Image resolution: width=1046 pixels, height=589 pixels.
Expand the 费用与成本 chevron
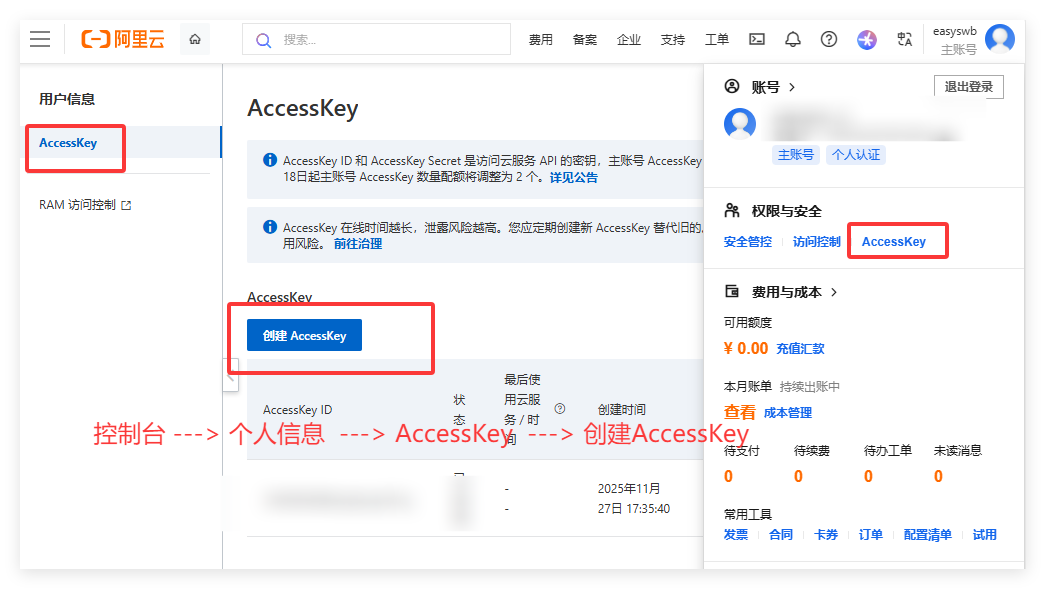[x=834, y=292]
